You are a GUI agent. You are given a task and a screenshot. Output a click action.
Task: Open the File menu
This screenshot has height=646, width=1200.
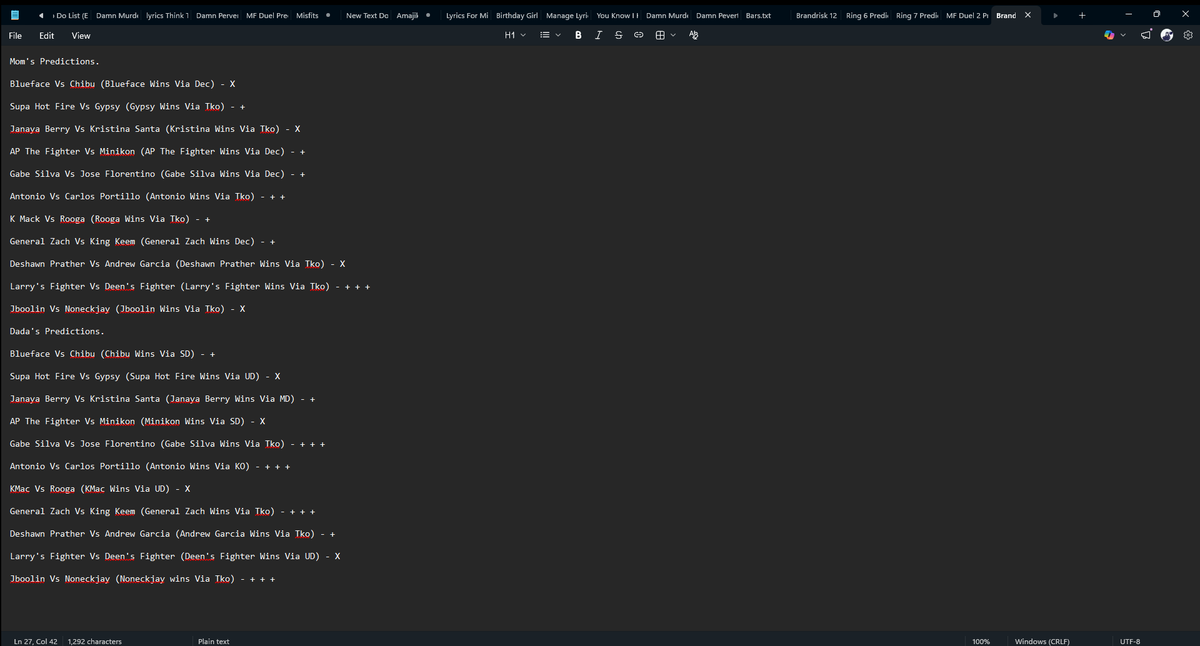coord(16,35)
